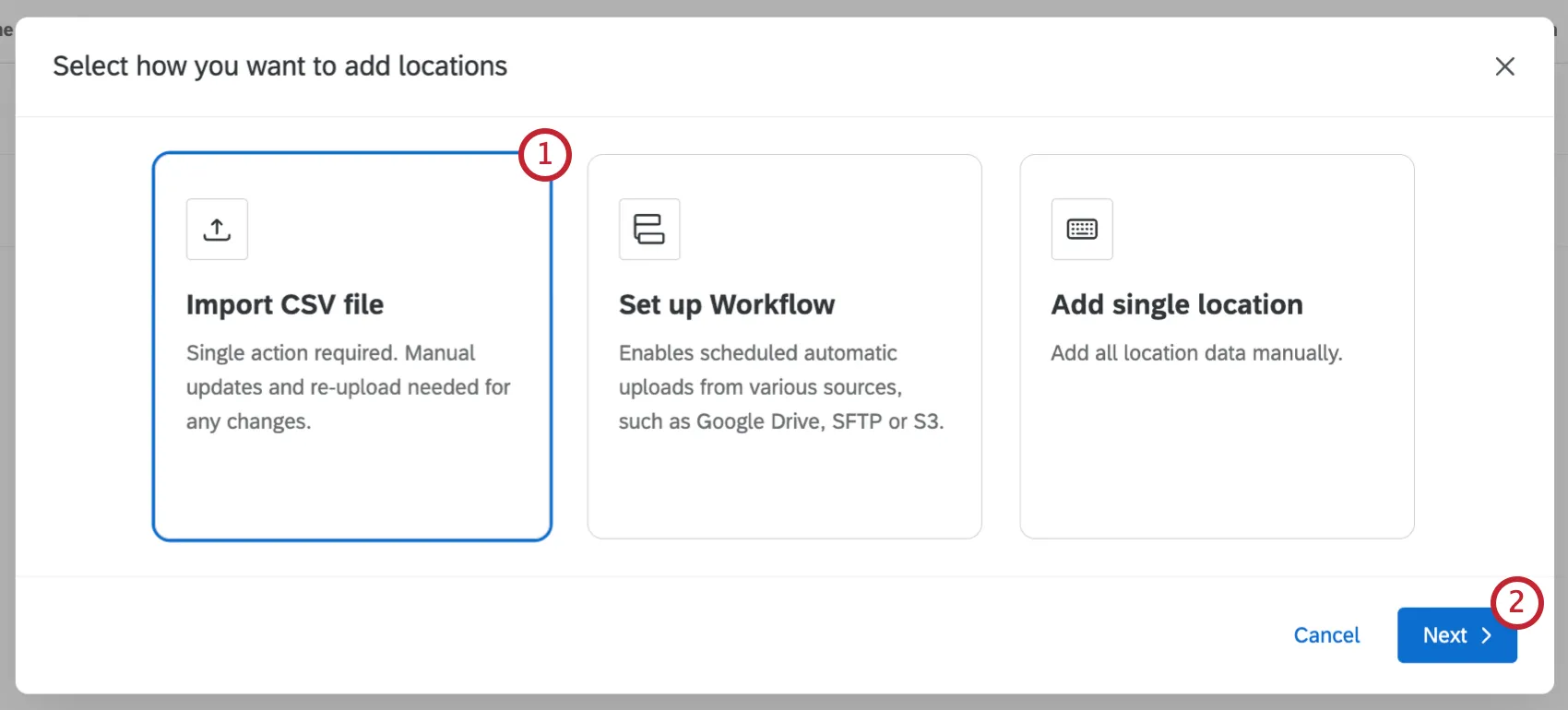
Task: Select the Import CSV file title
Action: [285, 304]
